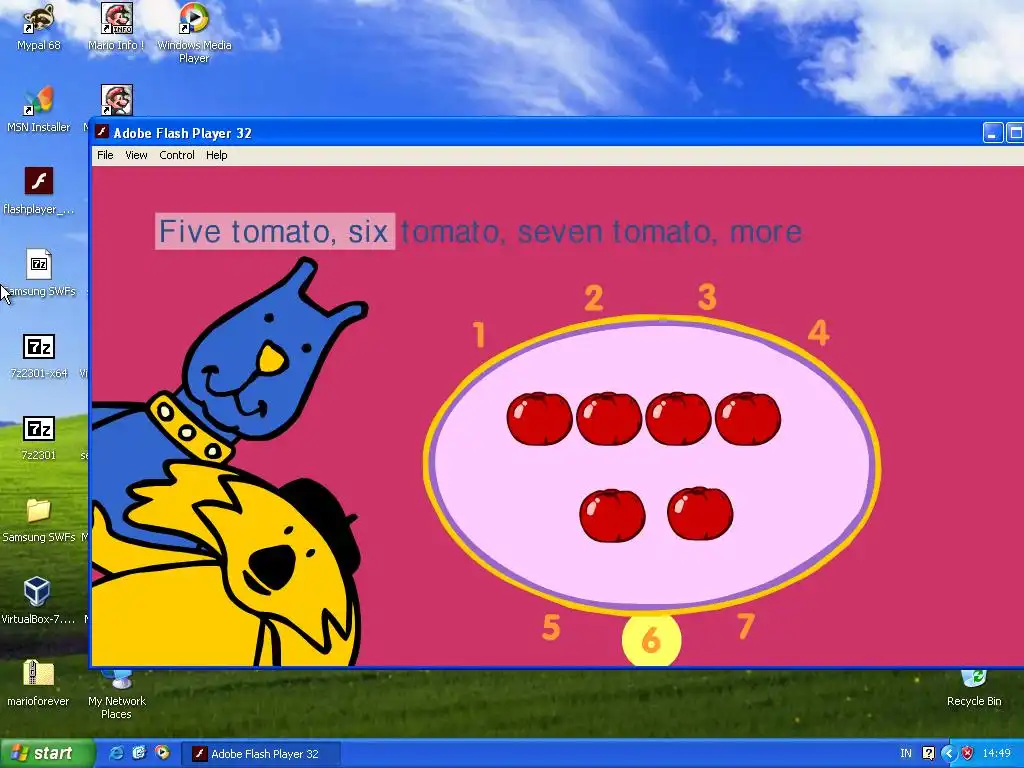Click the Show Desktop quick launch icon
Image resolution: width=1024 pixels, height=768 pixels.
139,753
